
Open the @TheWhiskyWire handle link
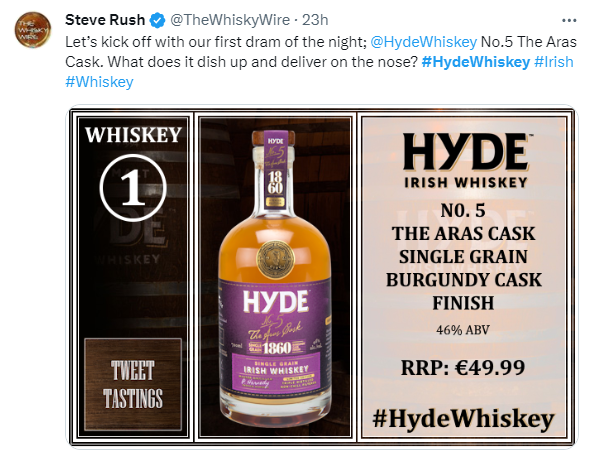pyautogui.click(x=230, y=20)
